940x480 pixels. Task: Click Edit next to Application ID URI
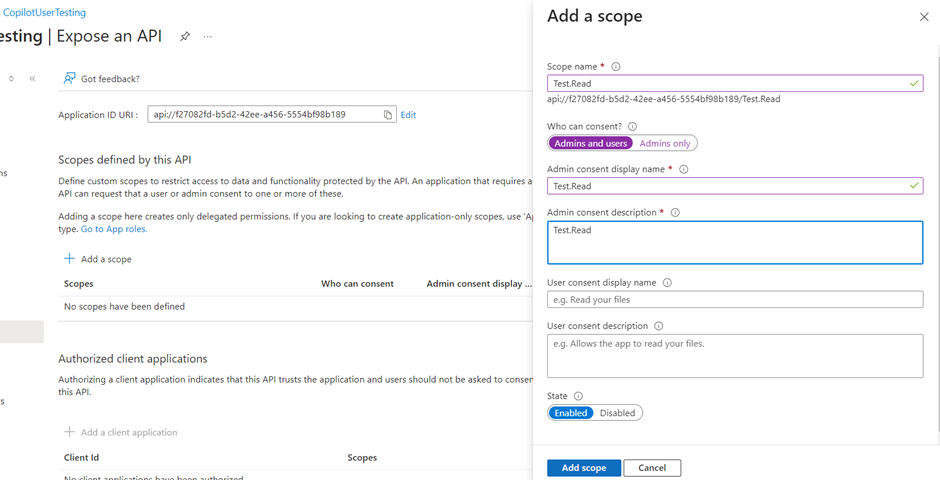(x=408, y=115)
